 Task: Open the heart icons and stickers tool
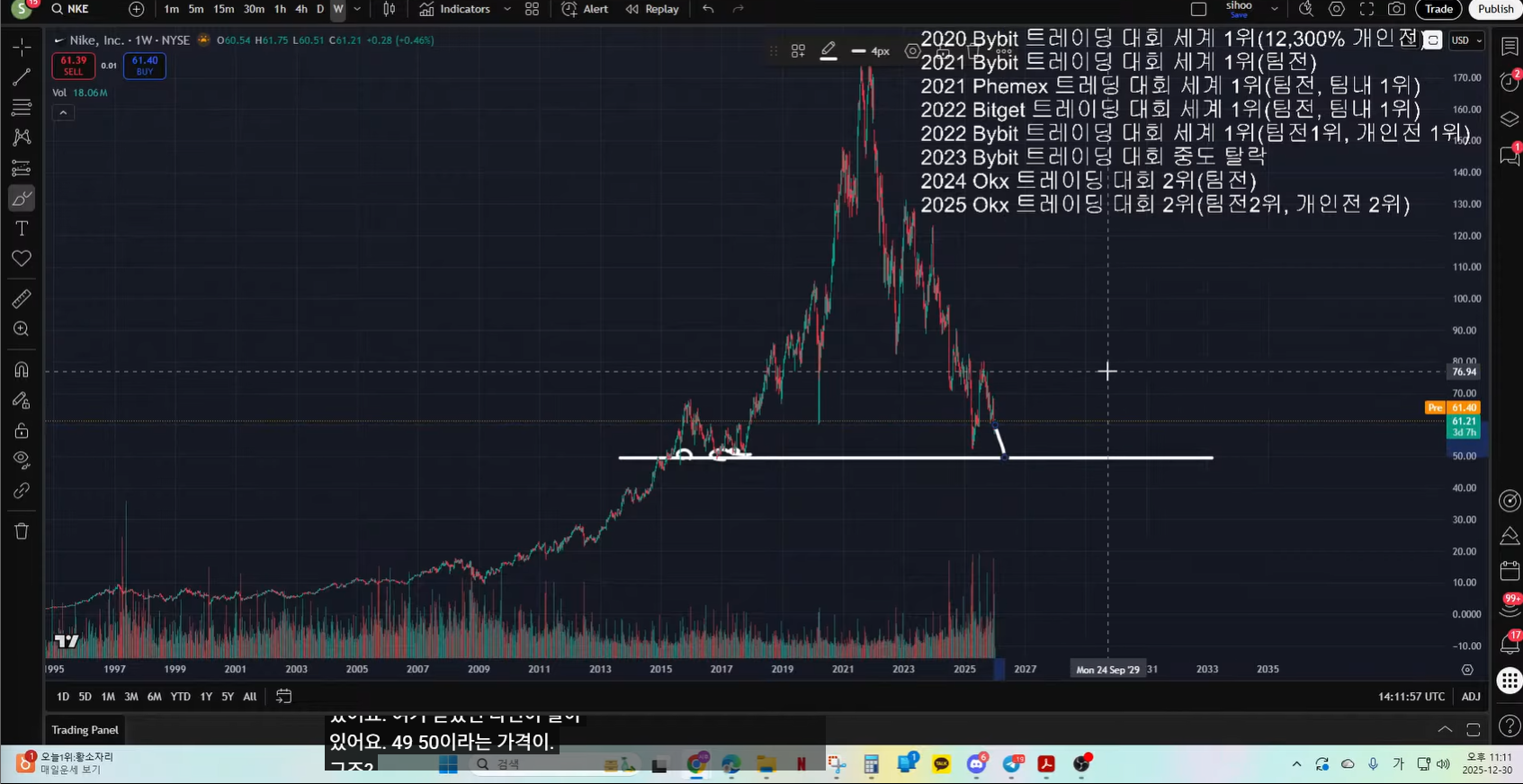pos(22,259)
